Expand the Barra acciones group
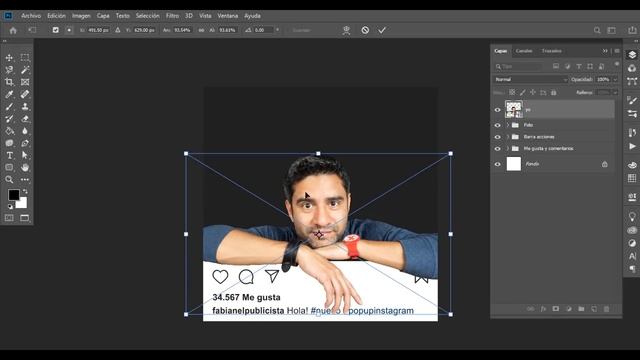 [508, 137]
